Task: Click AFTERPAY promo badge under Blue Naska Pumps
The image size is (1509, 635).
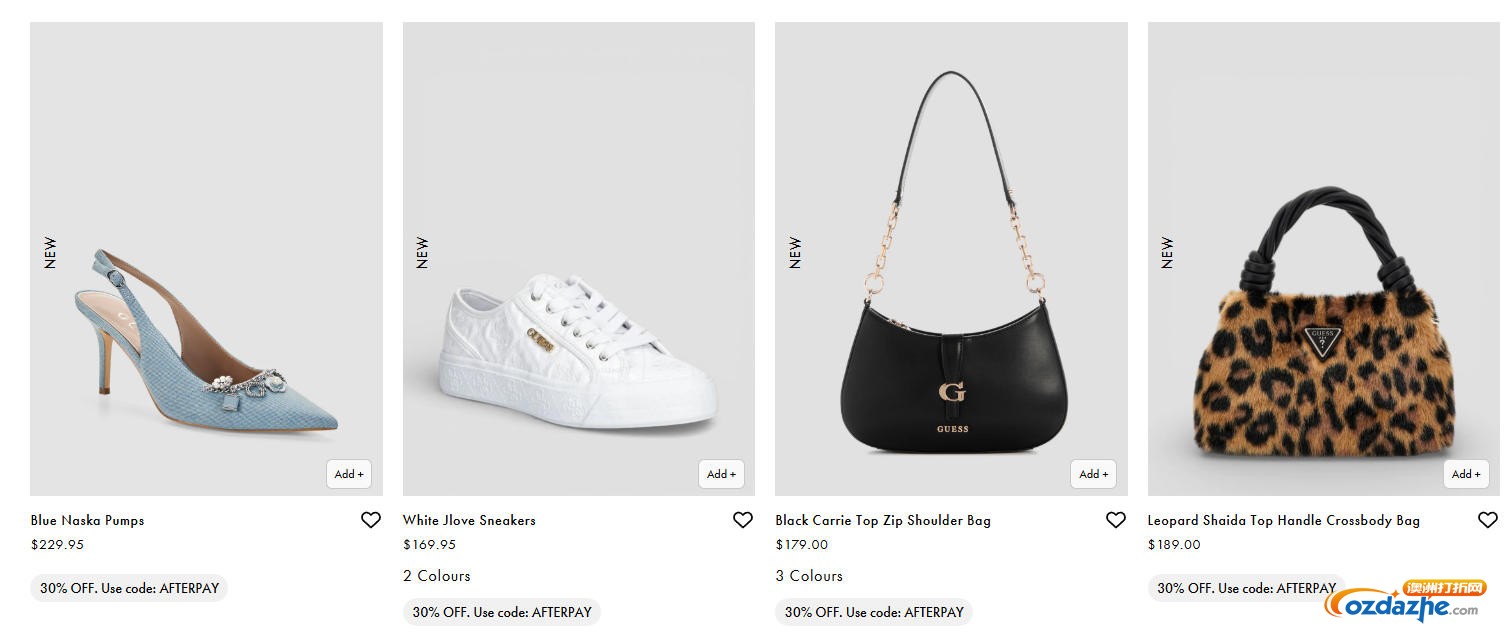Action: (129, 588)
